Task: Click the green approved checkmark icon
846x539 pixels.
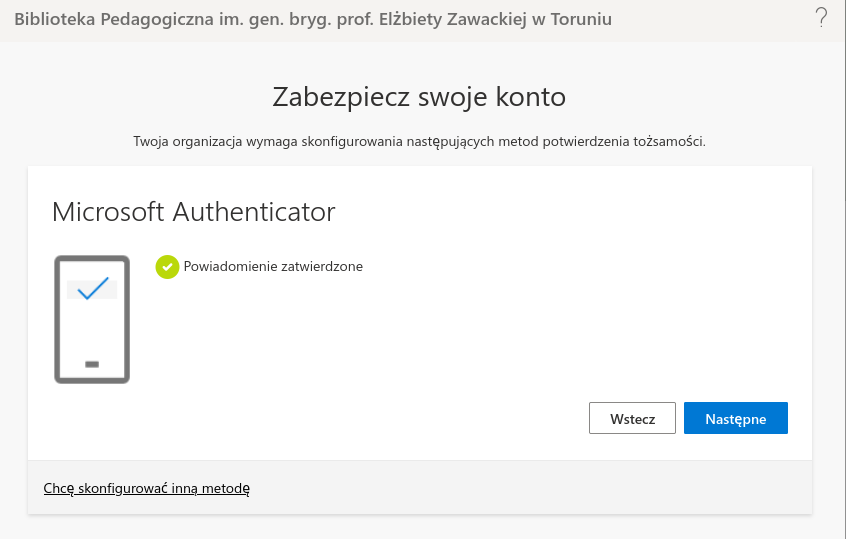Action: point(167,267)
